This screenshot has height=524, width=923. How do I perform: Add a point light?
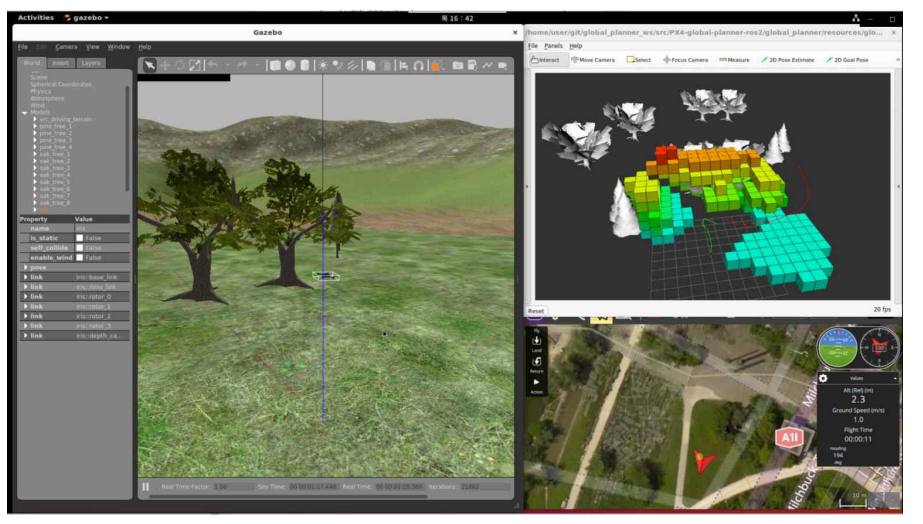click(x=323, y=65)
